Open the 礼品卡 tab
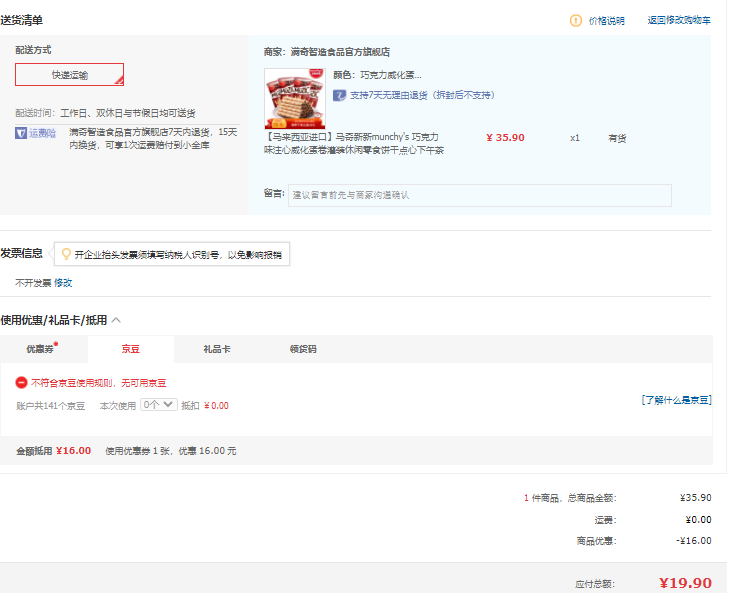This screenshot has height=593, width=733. [217, 349]
